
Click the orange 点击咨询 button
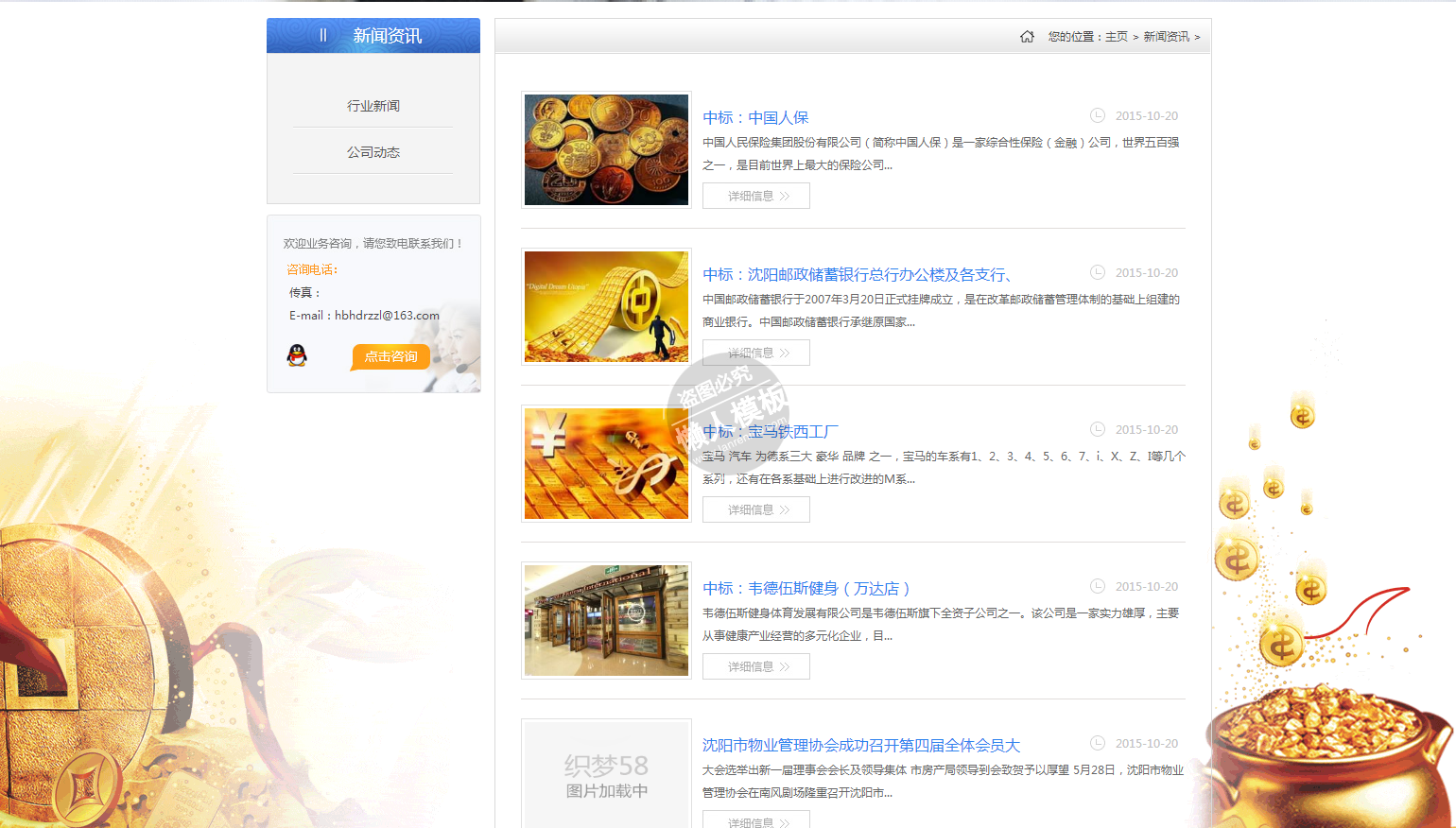click(x=391, y=356)
